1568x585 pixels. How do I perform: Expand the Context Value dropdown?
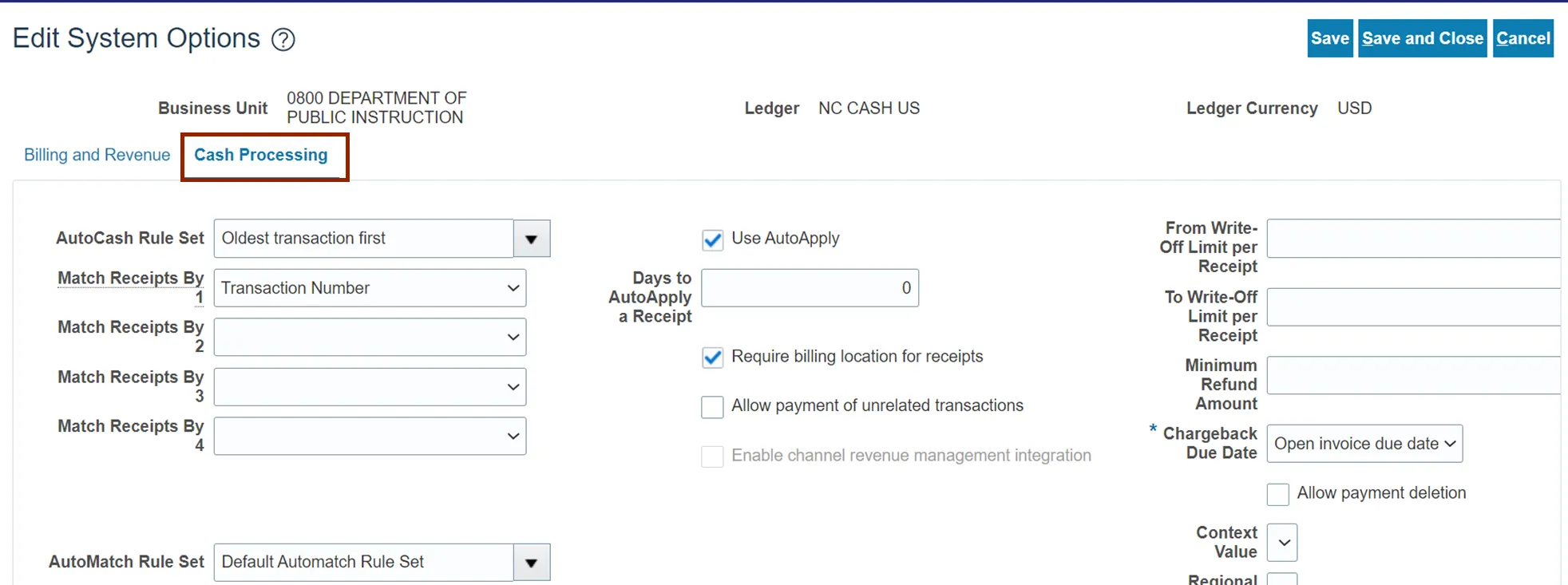tap(1282, 543)
